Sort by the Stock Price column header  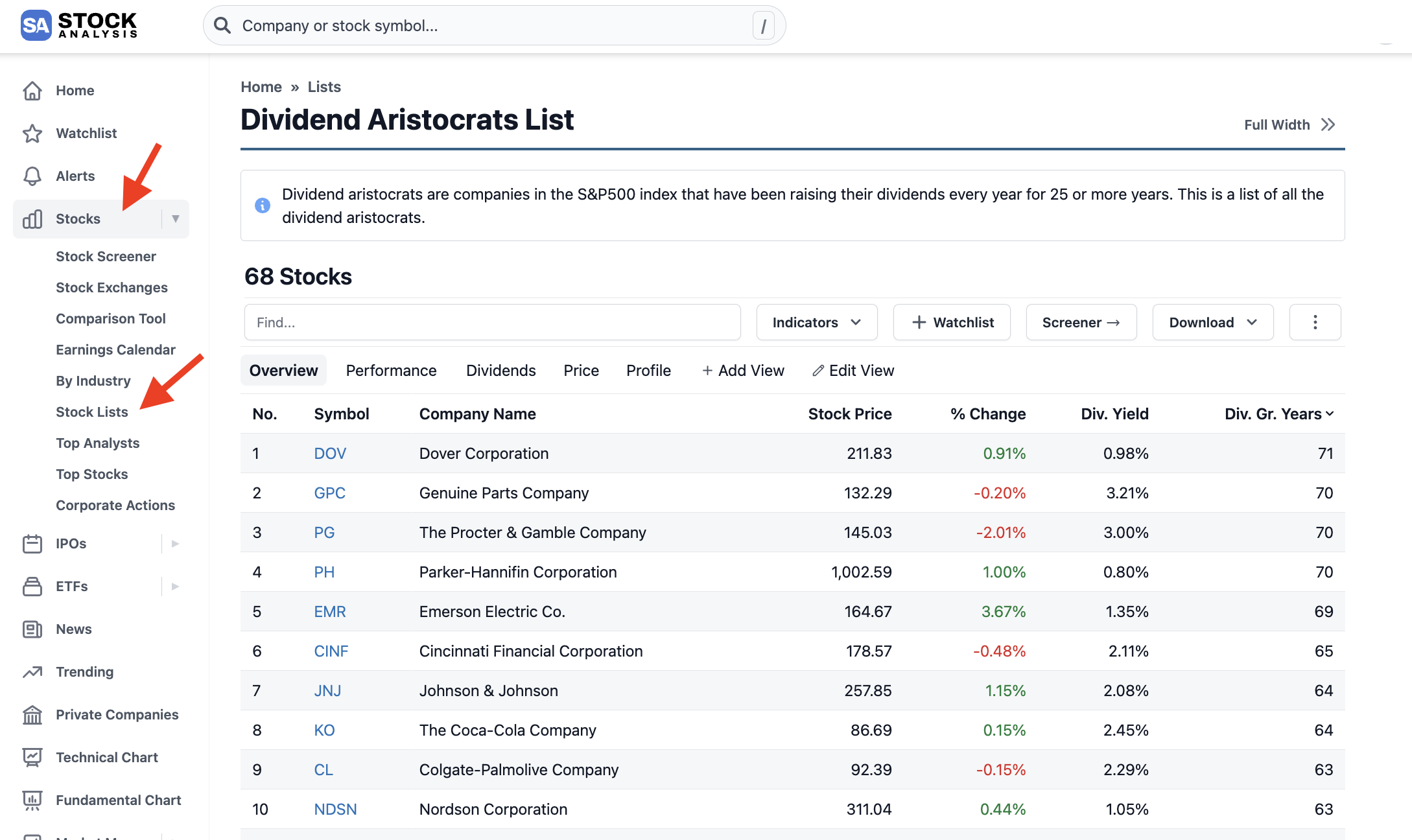point(850,414)
